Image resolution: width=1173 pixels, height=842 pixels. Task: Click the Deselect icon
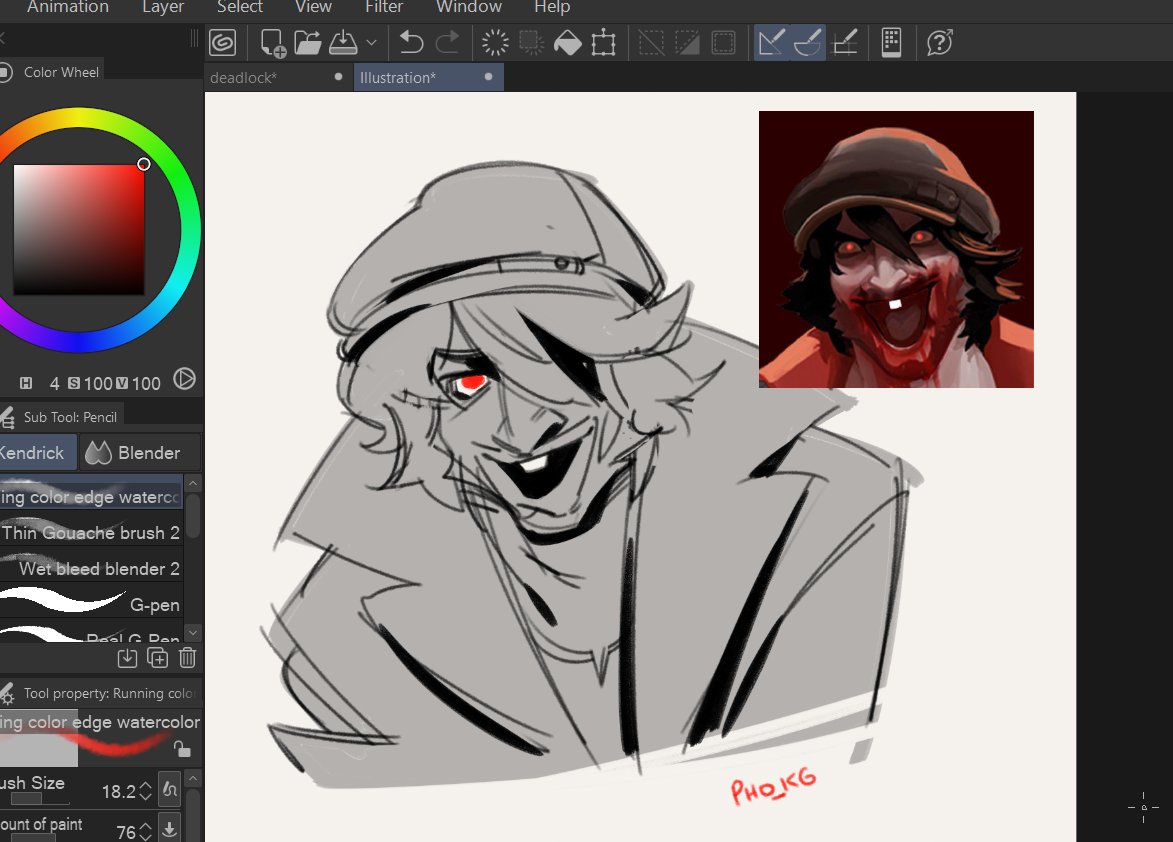click(651, 43)
